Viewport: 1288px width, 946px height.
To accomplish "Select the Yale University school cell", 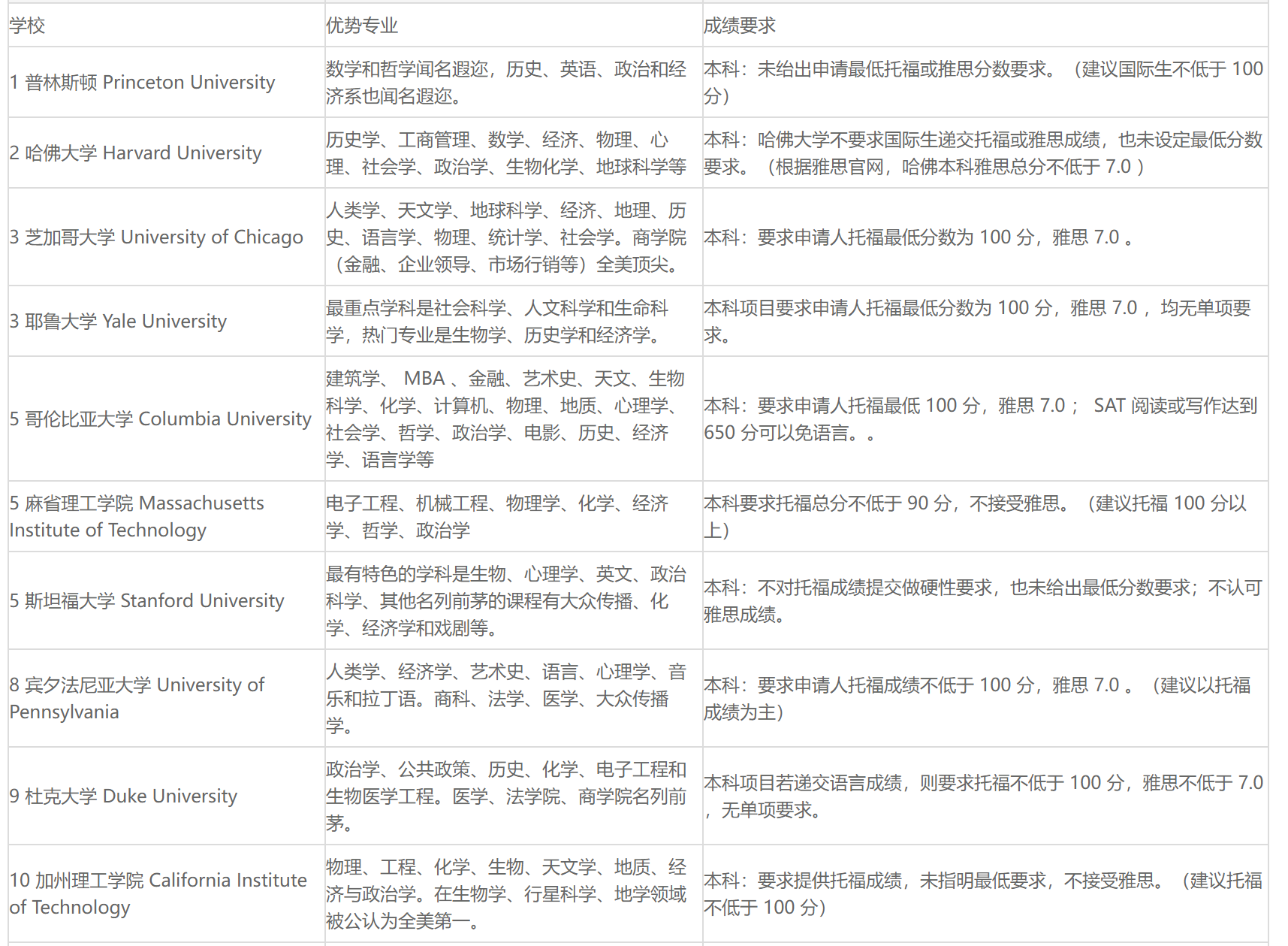I will pyautogui.click(x=119, y=322).
